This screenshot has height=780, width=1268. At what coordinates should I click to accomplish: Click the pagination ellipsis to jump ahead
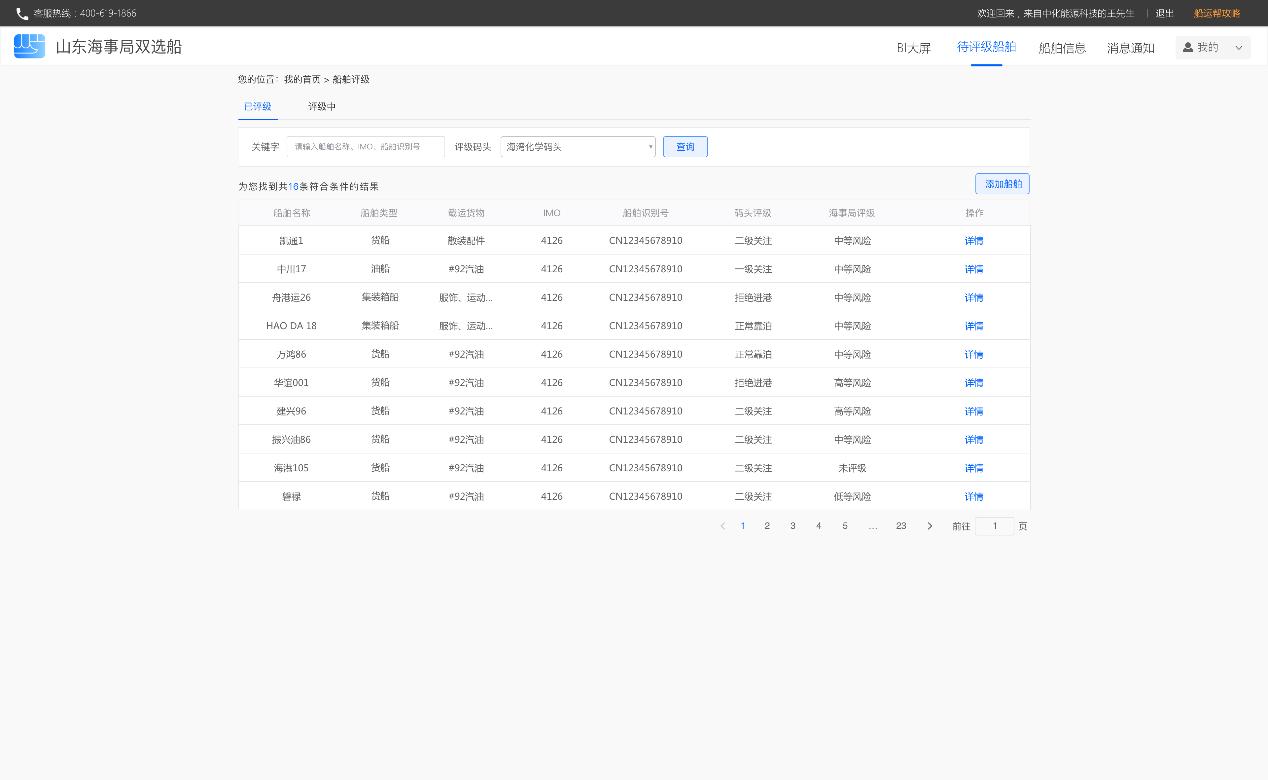click(x=872, y=526)
